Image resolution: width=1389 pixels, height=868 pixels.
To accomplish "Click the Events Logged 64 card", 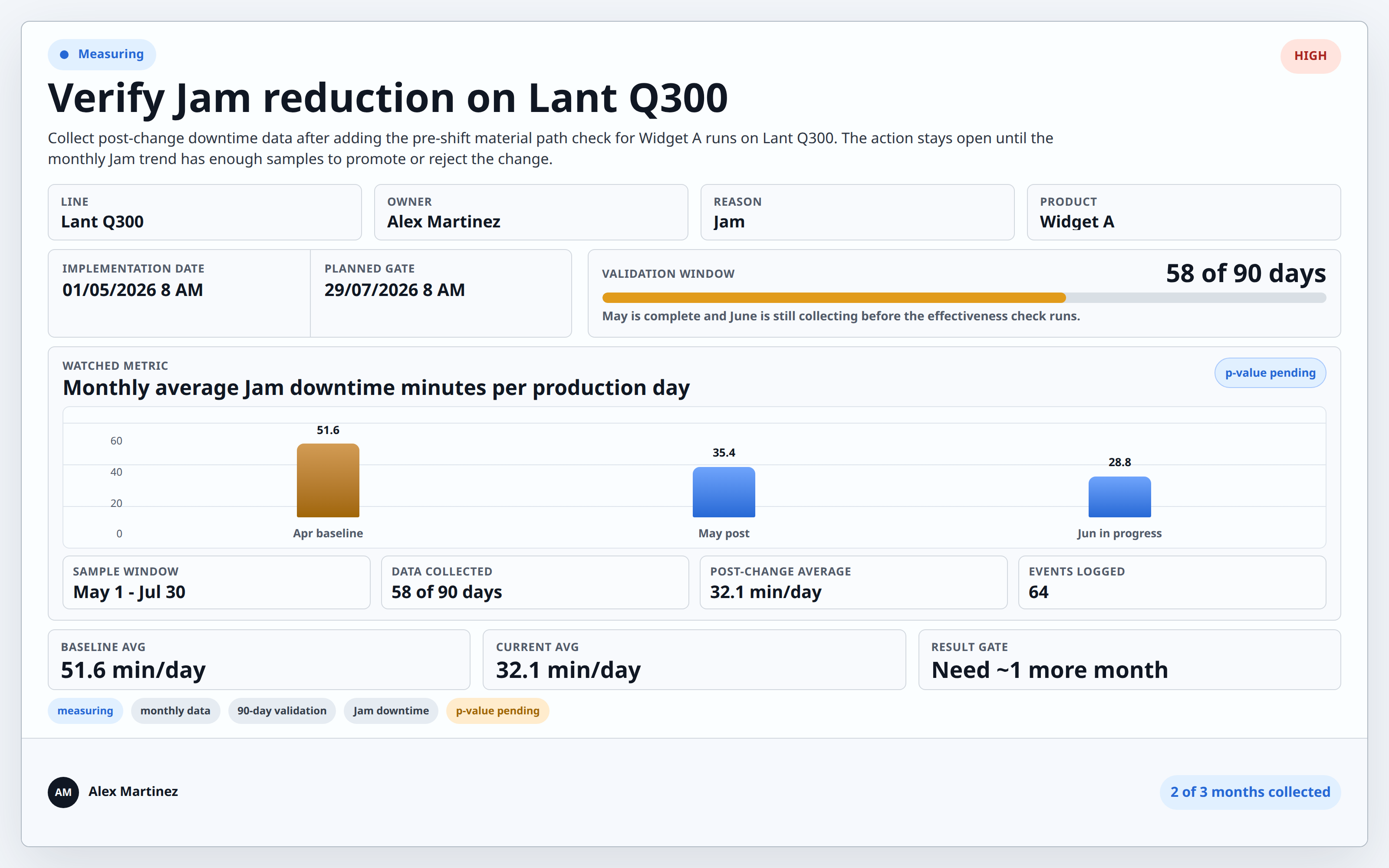I will coord(1172,582).
